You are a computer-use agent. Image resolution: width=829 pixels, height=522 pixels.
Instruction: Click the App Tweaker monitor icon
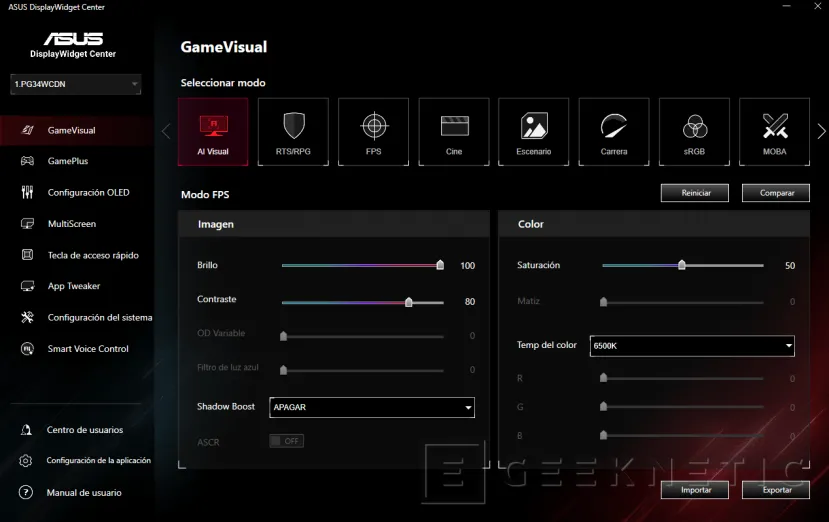(27, 286)
